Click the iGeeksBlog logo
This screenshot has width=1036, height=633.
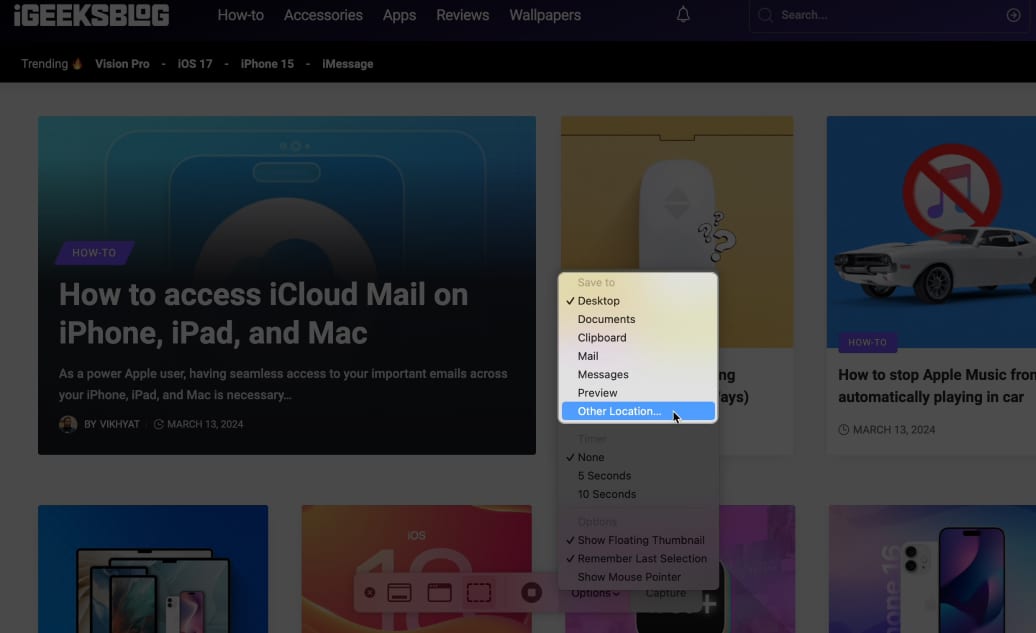(x=91, y=15)
